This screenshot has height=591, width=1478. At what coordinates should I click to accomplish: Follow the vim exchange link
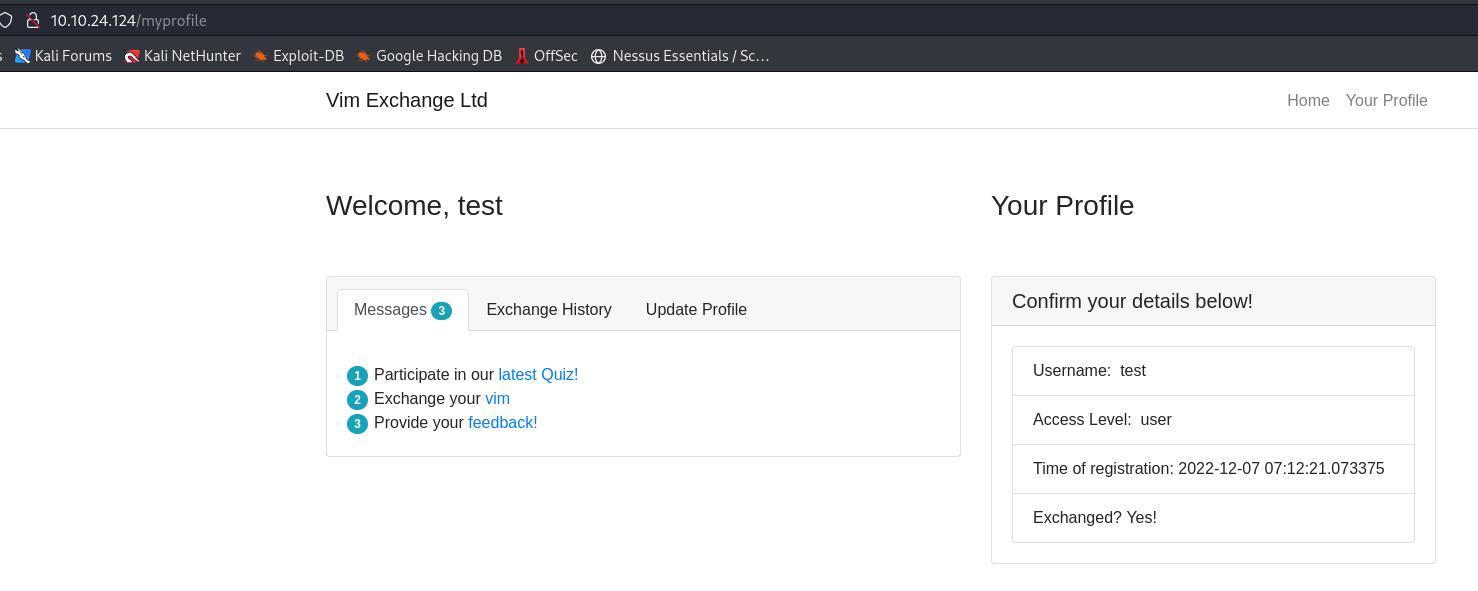click(497, 399)
